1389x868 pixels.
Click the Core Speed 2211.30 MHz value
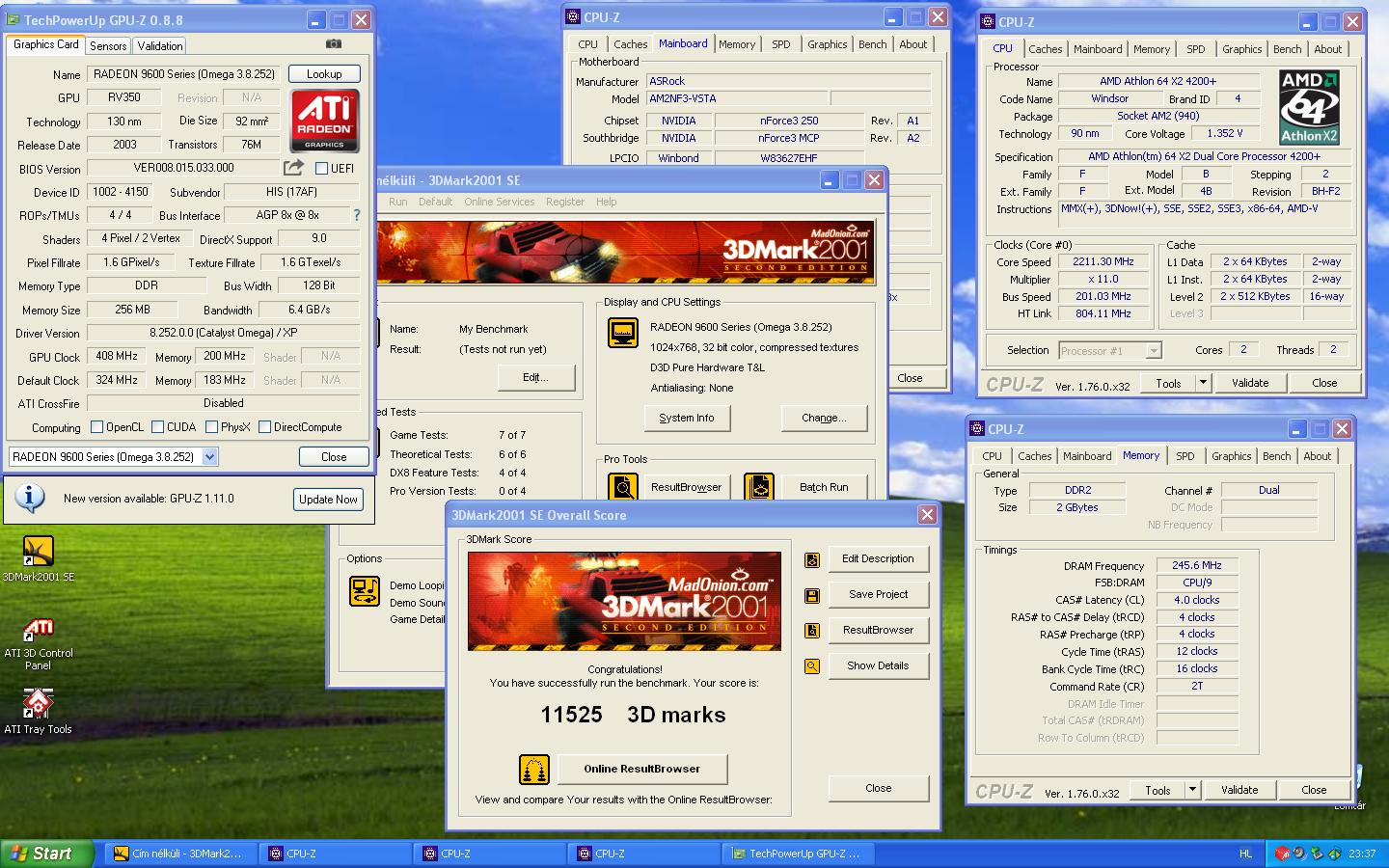pos(1103,261)
